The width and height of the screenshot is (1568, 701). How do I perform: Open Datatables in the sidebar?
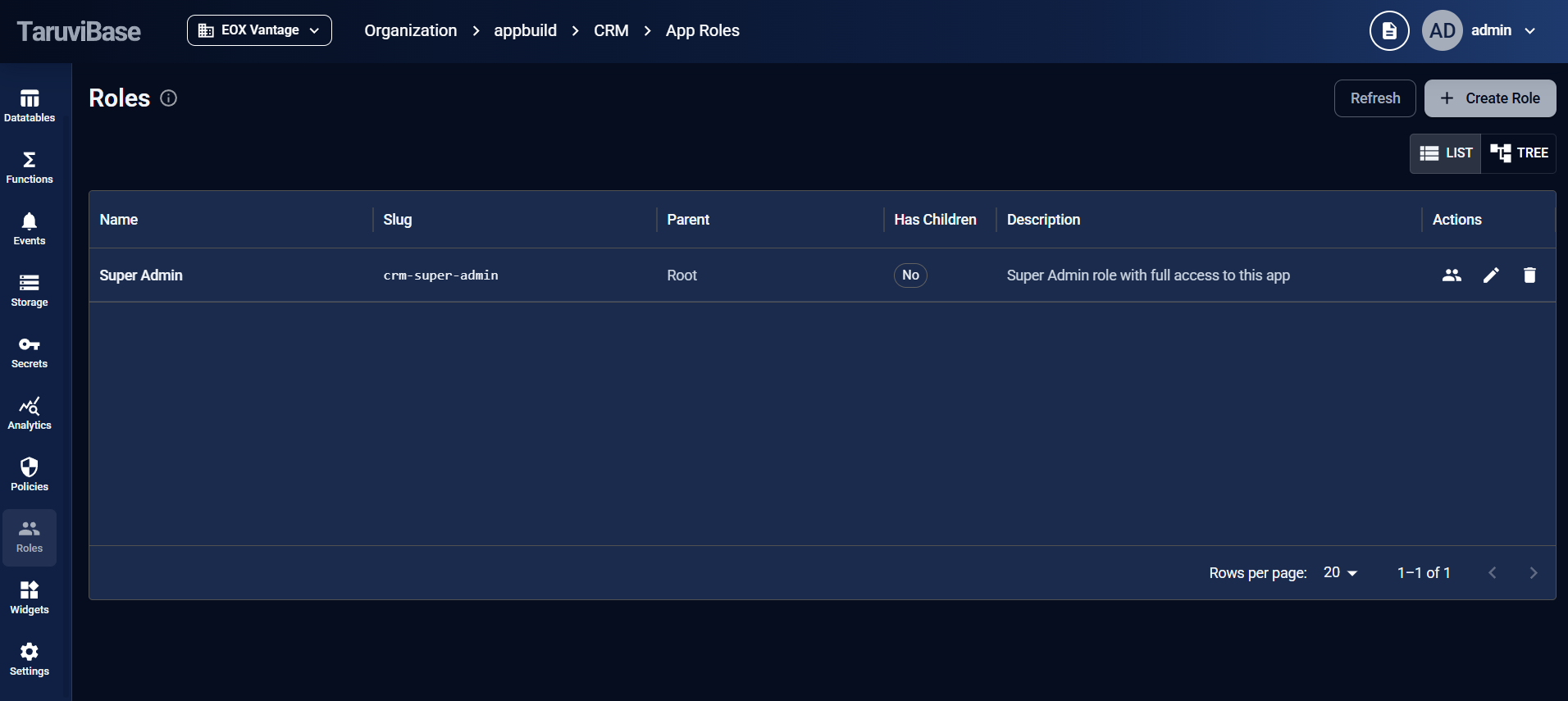(x=30, y=107)
